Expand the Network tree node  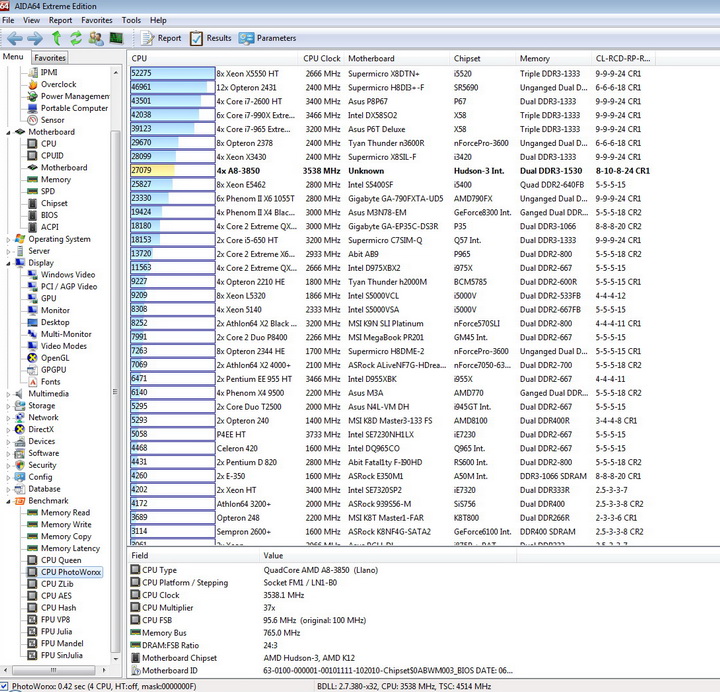(x=8, y=418)
